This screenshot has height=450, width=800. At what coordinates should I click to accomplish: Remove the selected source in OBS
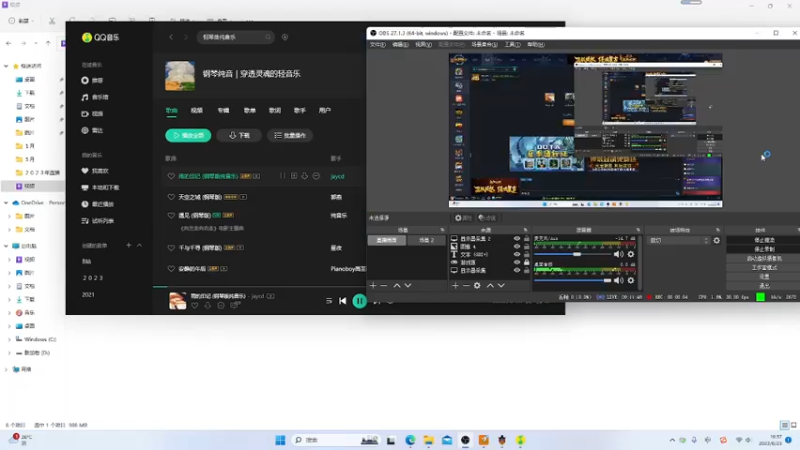pos(466,286)
